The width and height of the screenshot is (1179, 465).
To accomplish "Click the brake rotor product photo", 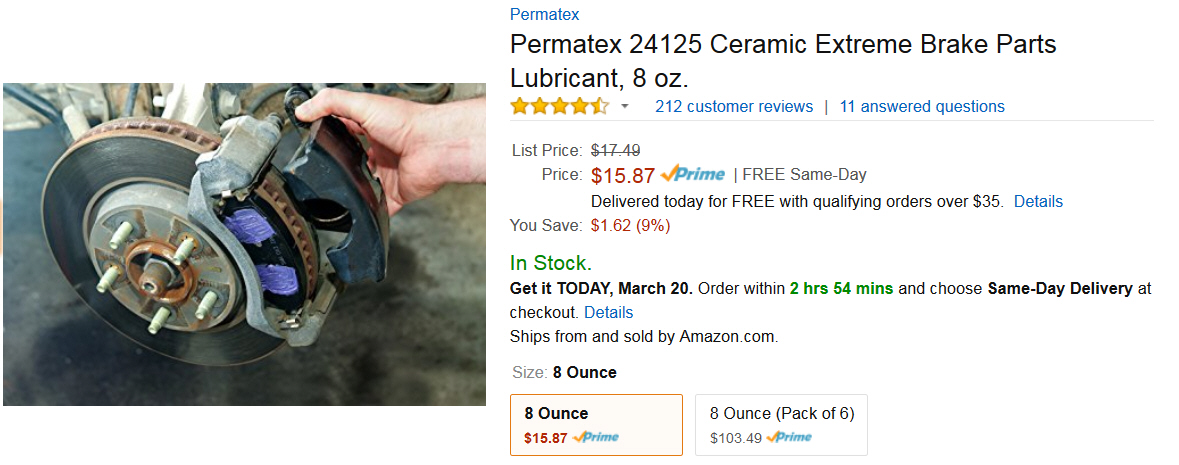I will point(244,244).
